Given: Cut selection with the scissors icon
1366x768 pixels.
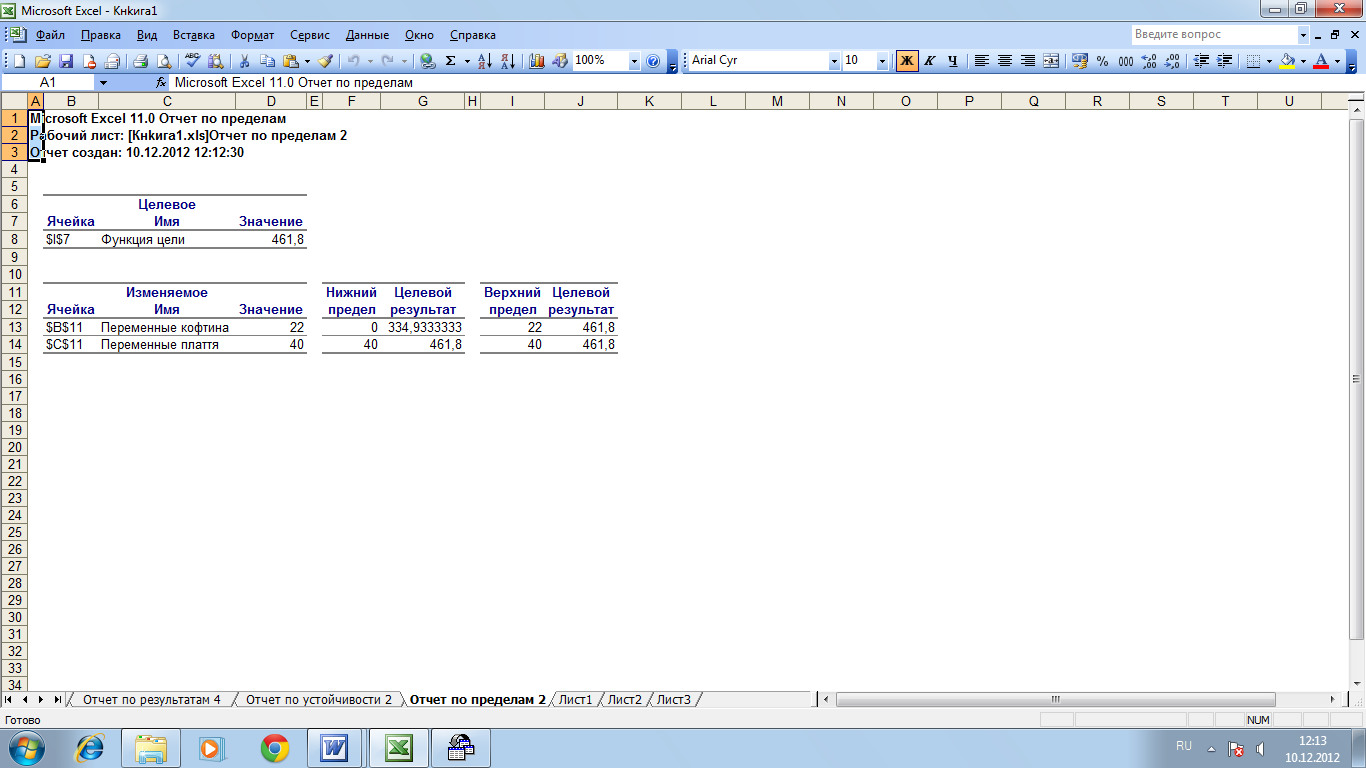Looking at the screenshot, I should pyautogui.click(x=245, y=61).
